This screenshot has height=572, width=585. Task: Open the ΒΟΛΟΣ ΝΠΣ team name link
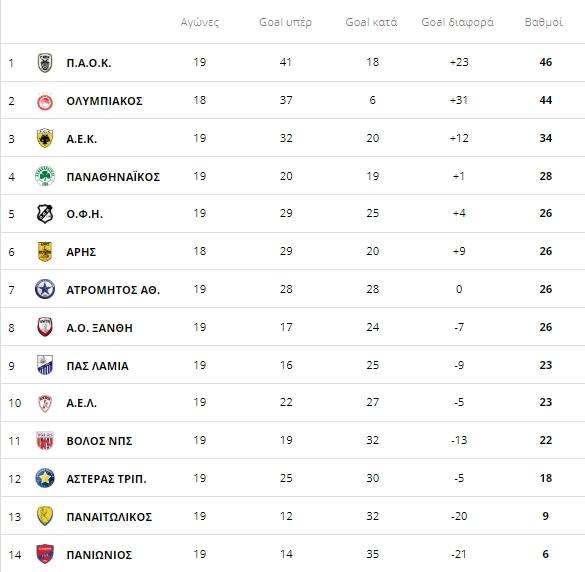point(99,441)
